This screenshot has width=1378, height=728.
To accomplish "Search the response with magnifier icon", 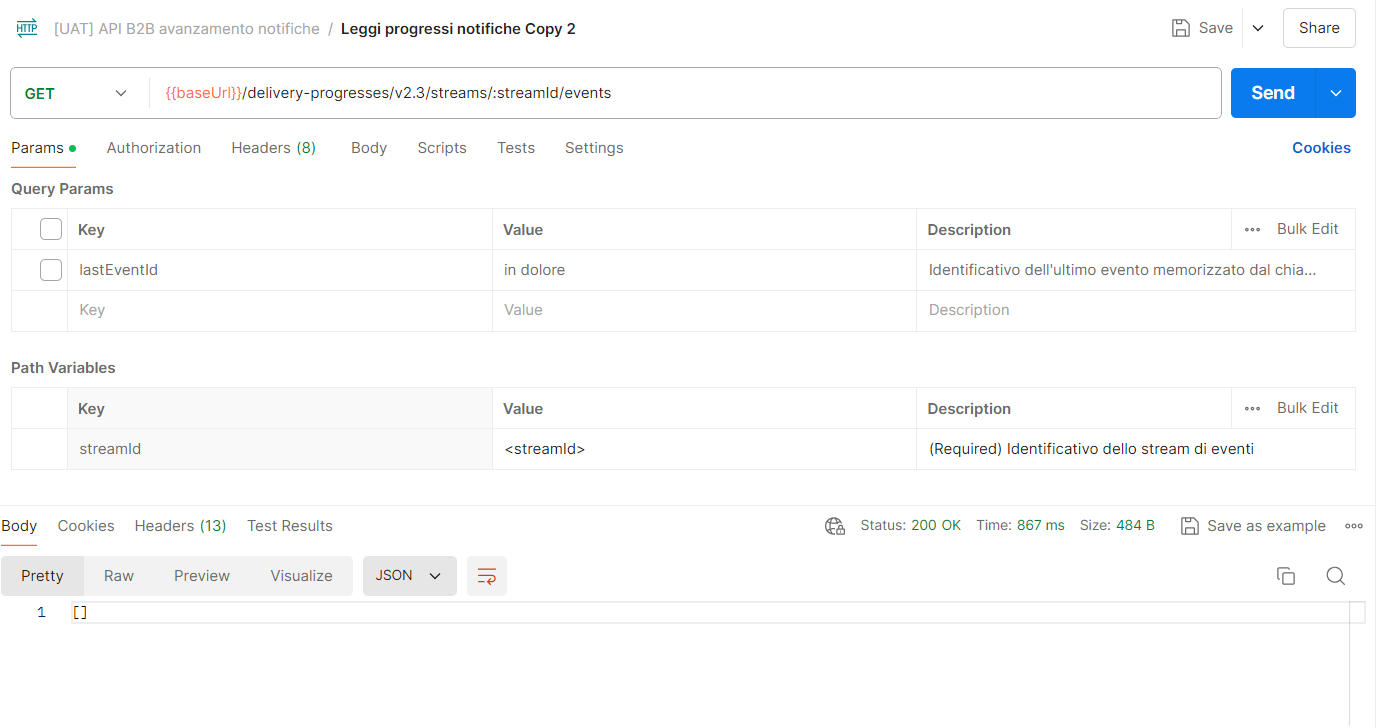I will [x=1335, y=576].
